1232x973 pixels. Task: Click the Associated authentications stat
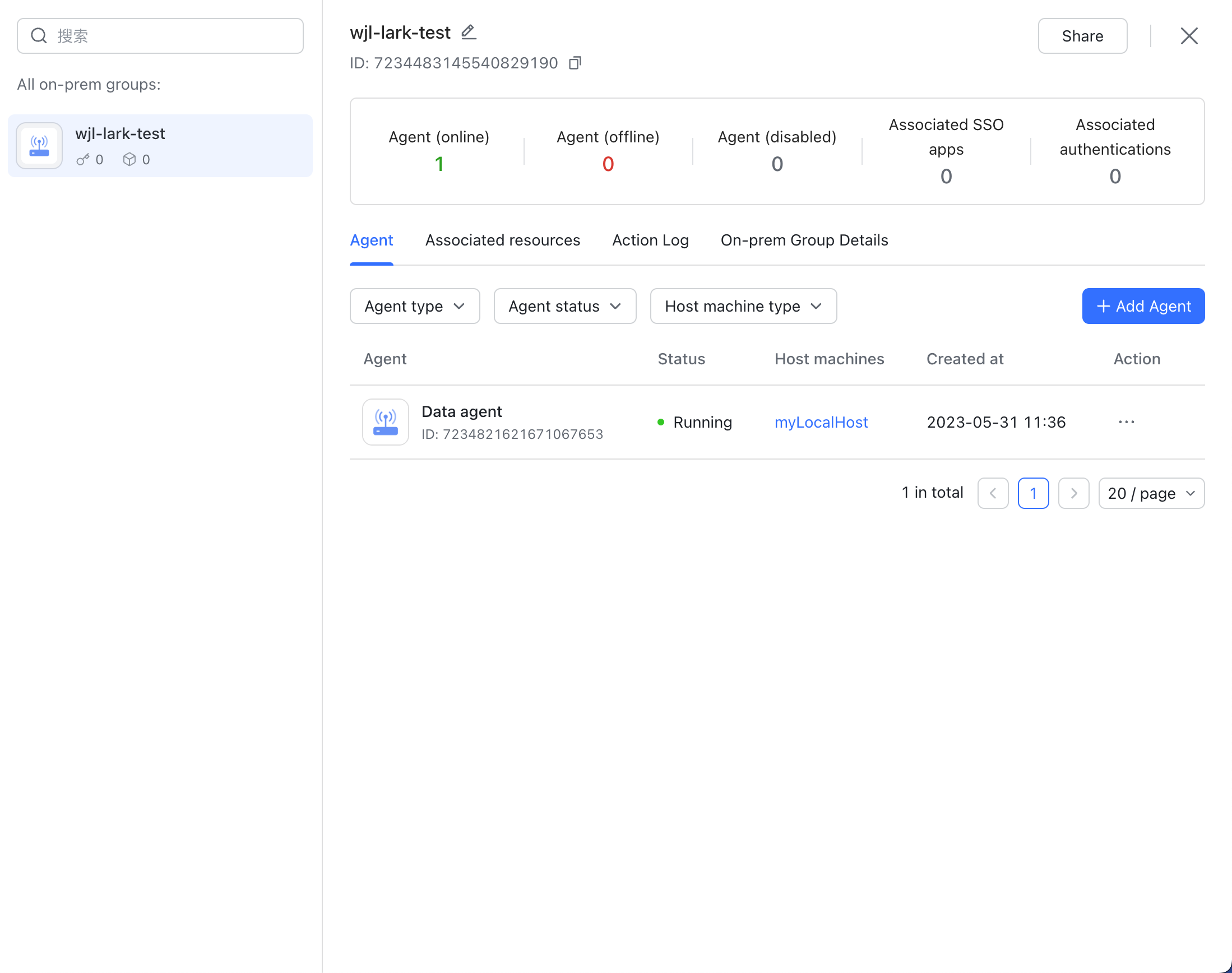(x=1115, y=151)
